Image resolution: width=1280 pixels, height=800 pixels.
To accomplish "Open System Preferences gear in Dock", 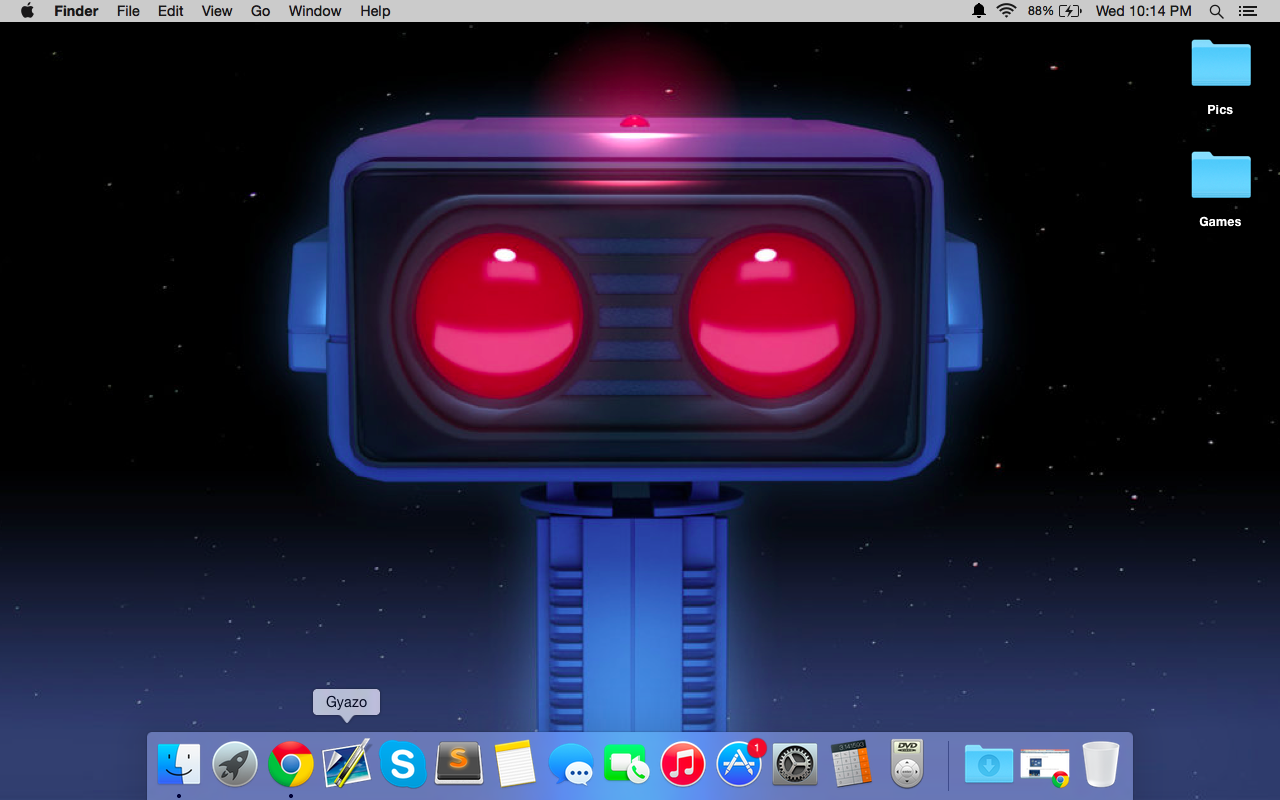I will [x=795, y=765].
